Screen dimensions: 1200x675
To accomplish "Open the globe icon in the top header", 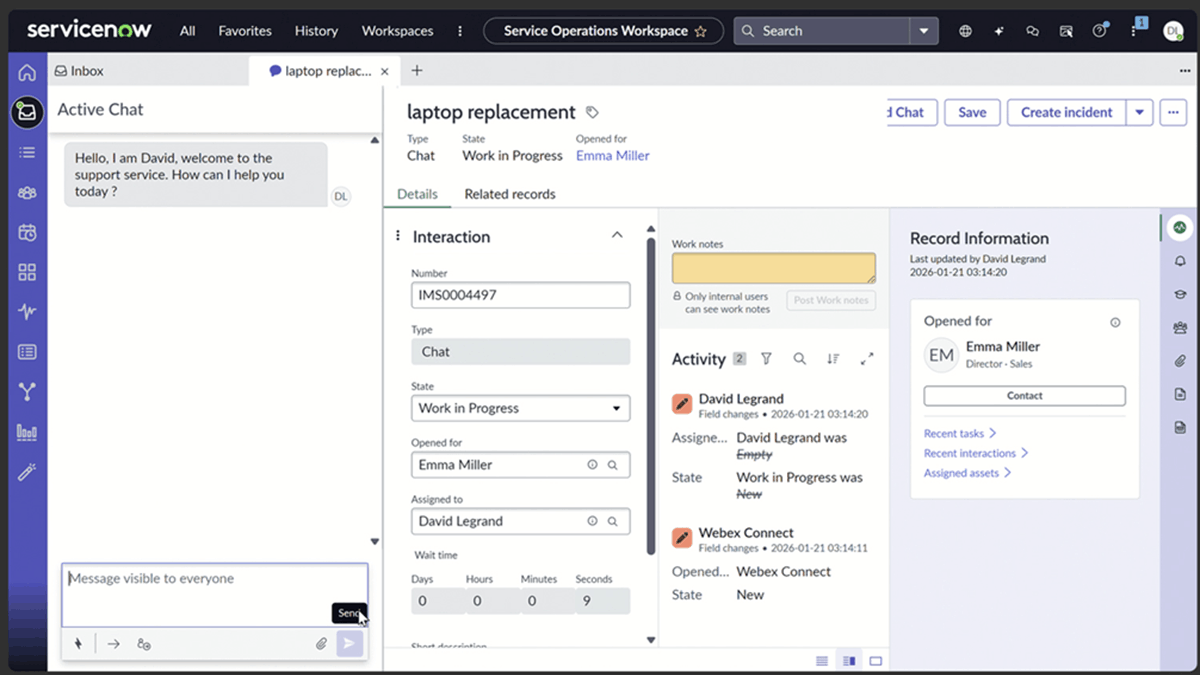I will 965,31.
